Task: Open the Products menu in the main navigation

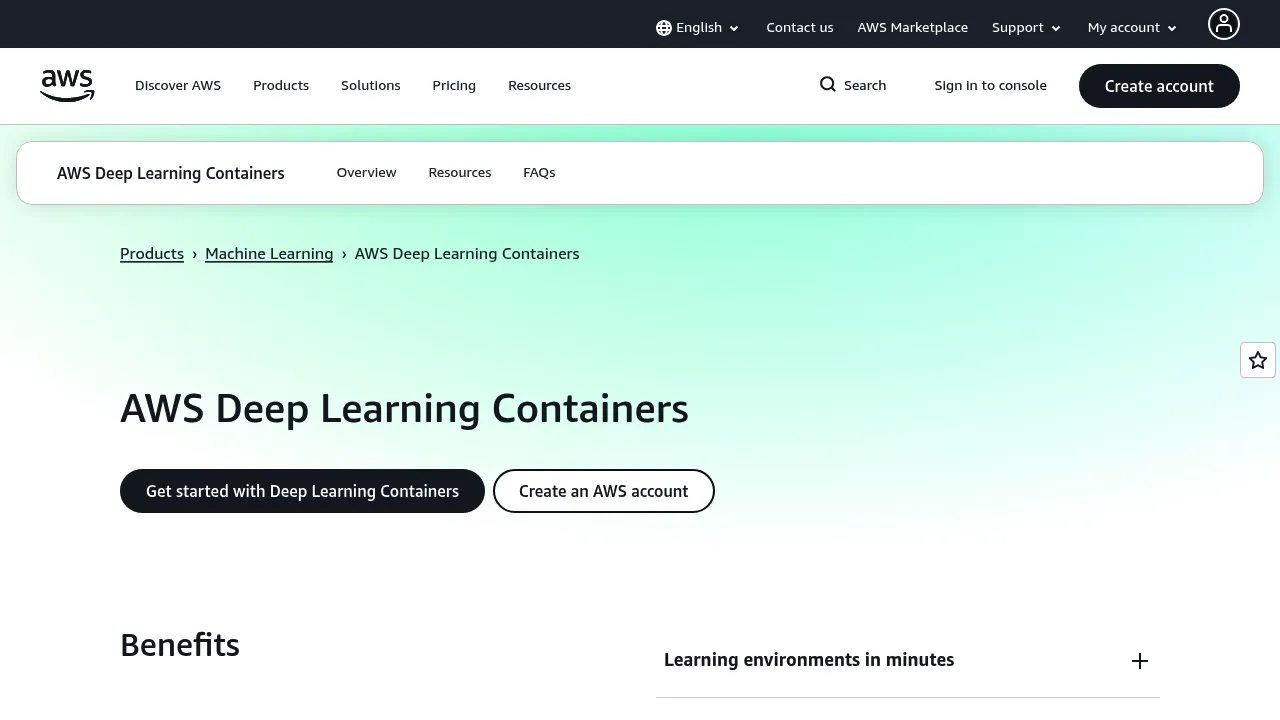Action: 281,86
